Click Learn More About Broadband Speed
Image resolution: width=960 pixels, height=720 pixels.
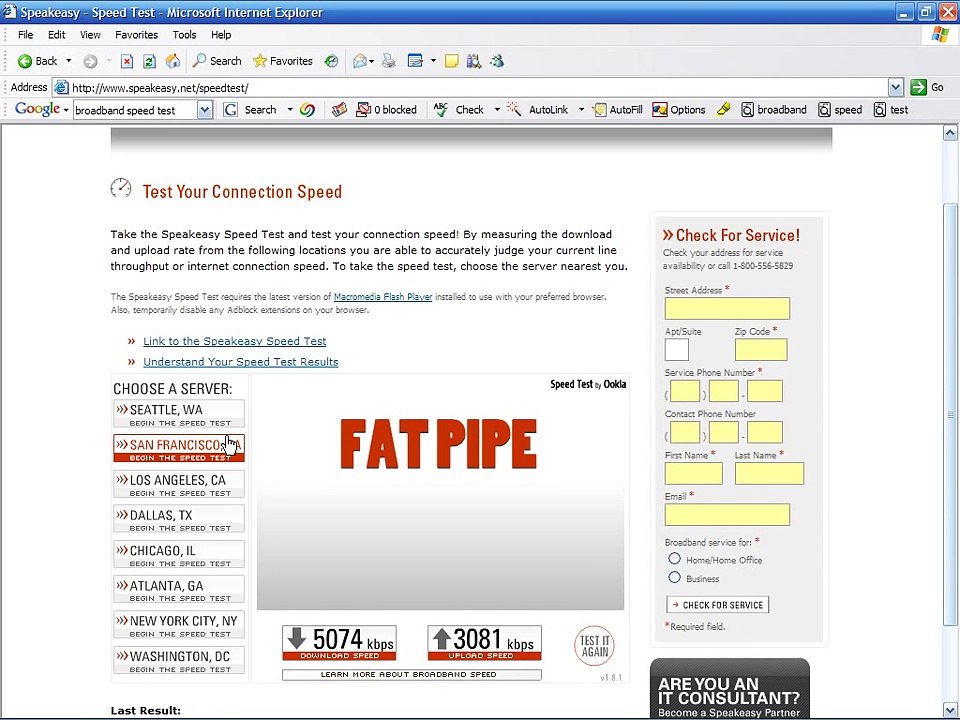411,675
